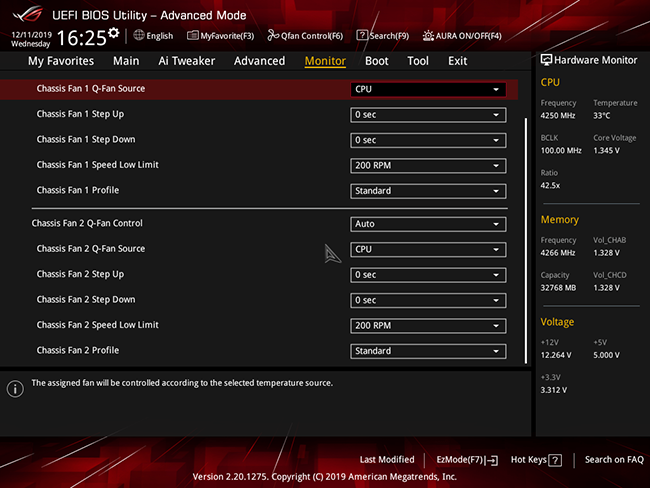This screenshot has height=488, width=650.
Task: Click the settings gear beside the clock
Action: pos(114,33)
